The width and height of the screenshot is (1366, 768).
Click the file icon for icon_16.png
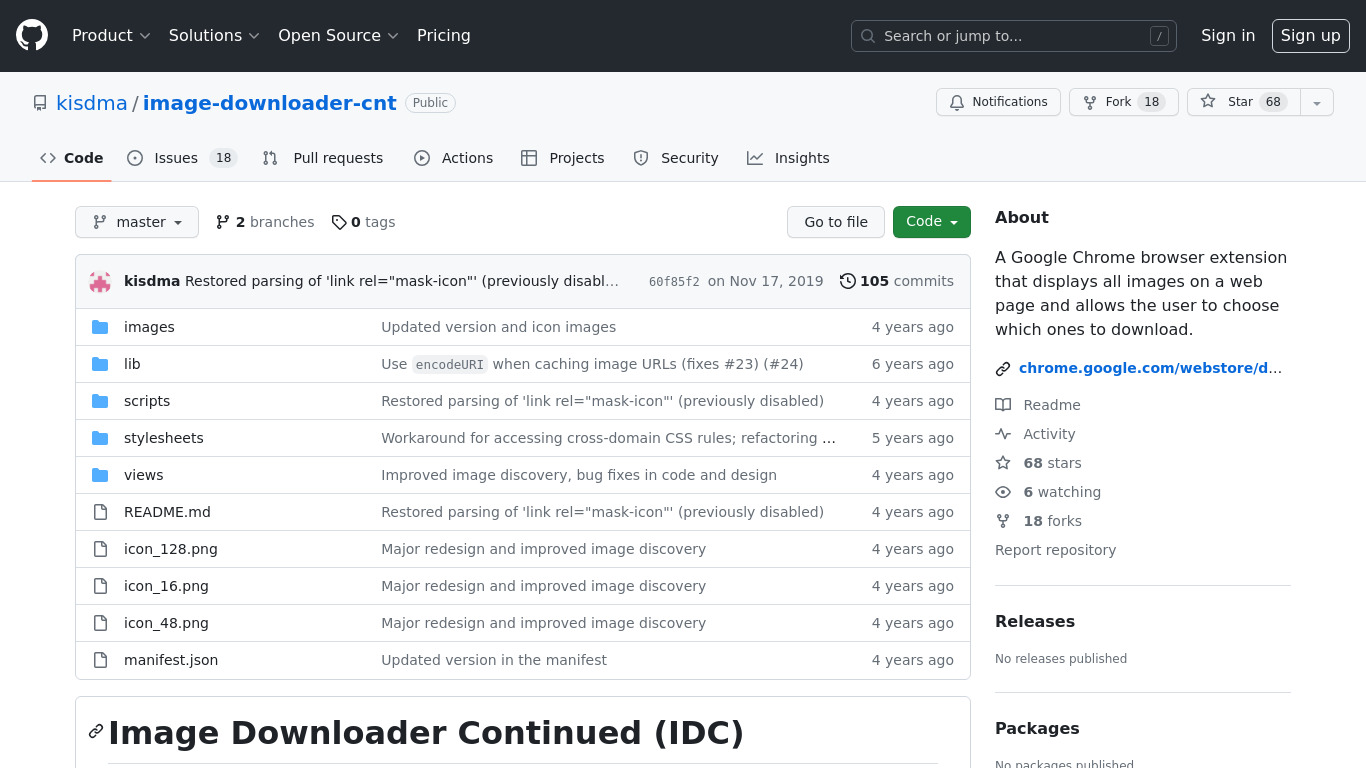(100, 586)
